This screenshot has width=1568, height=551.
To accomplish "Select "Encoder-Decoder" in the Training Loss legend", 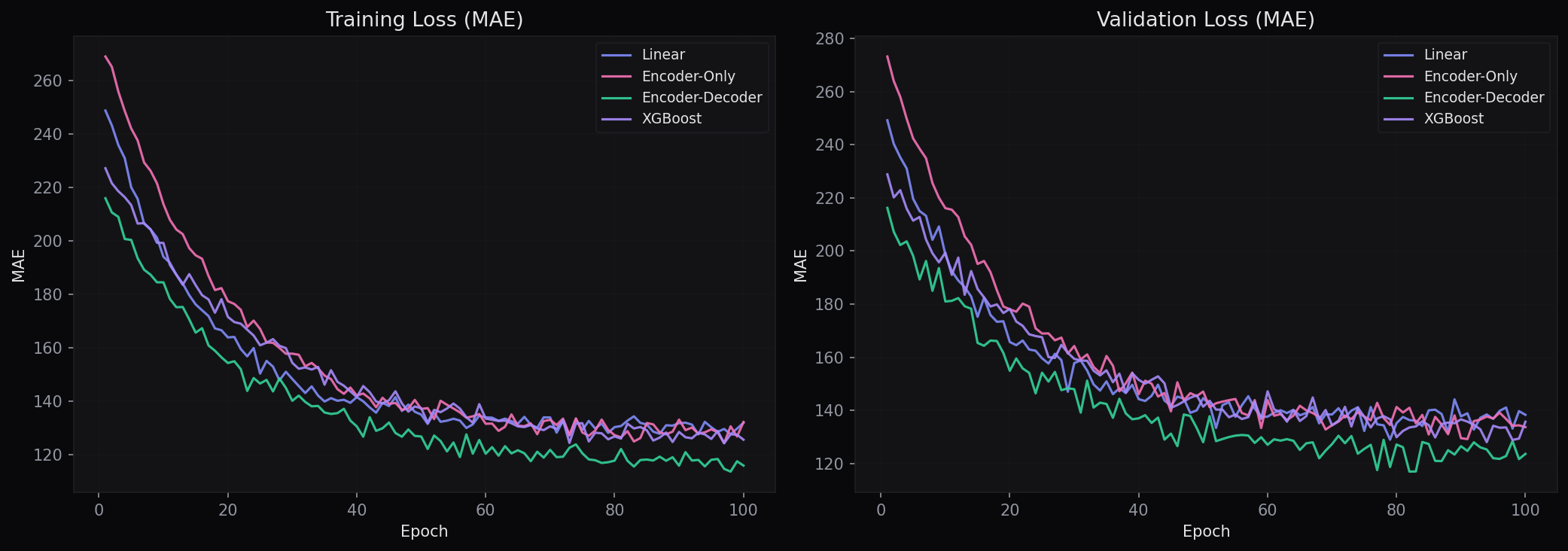I will pos(702,97).
